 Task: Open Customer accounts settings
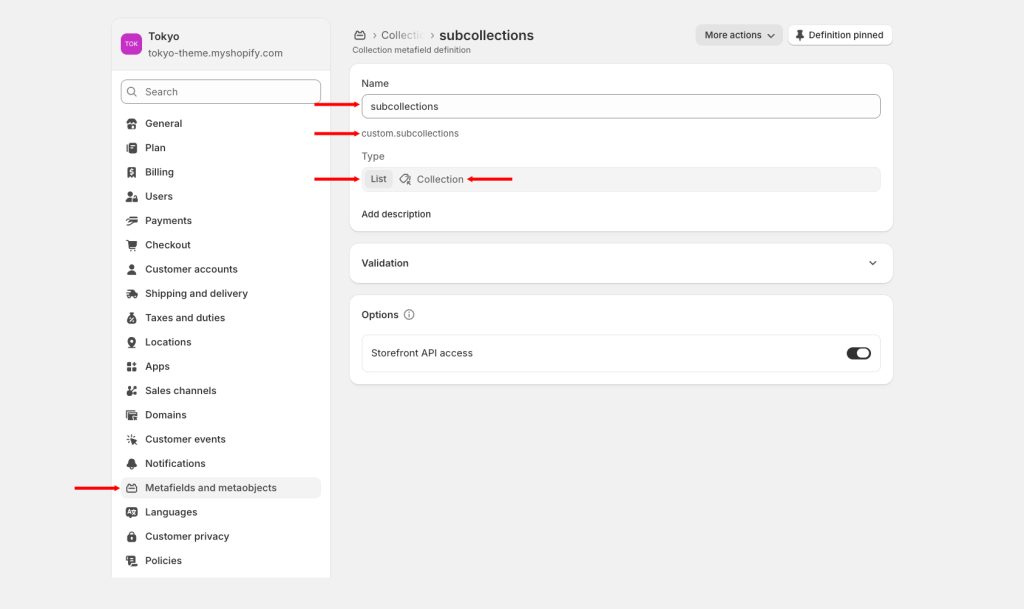pos(221,269)
